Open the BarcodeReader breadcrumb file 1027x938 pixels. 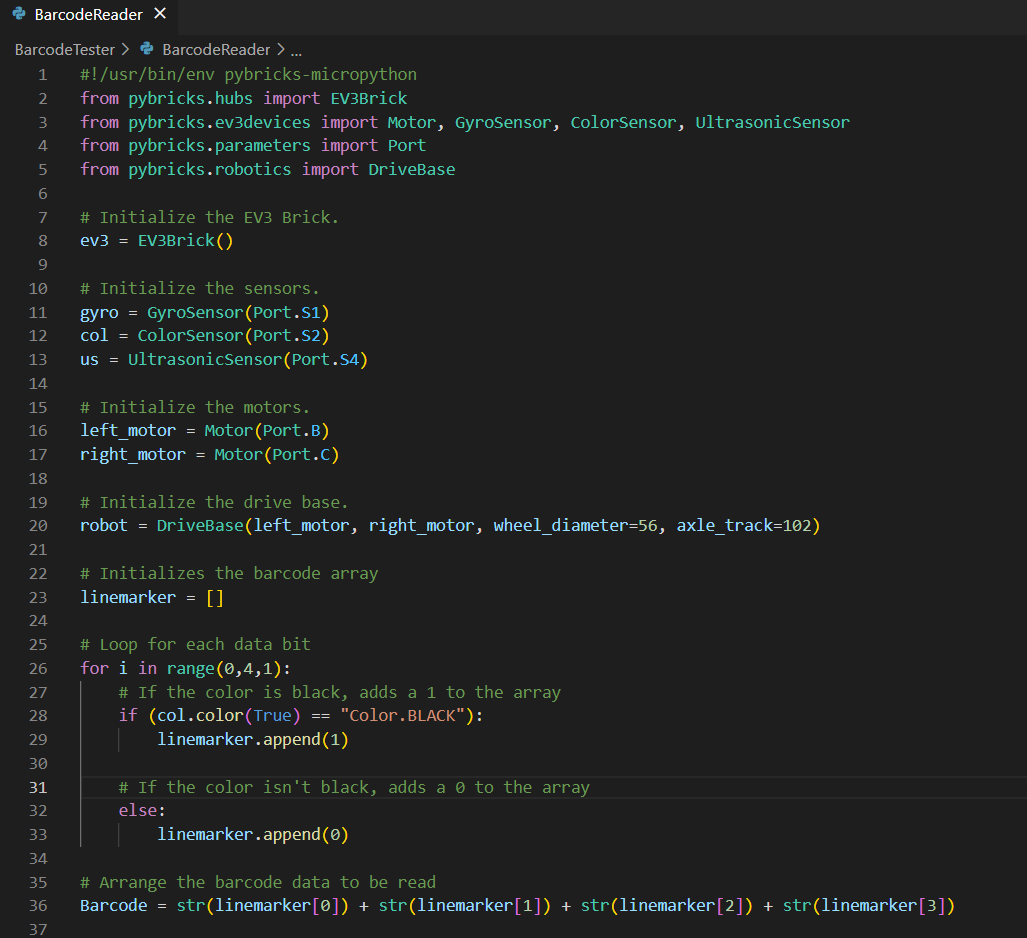[216, 50]
